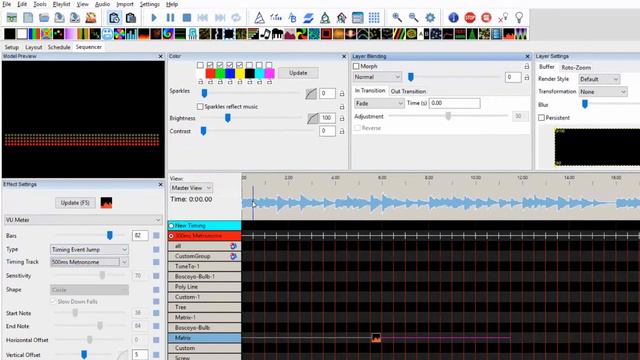Viewport: 640px width, 360px height.
Task: Select the Piano keys effect icon
Action: [278, 34]
